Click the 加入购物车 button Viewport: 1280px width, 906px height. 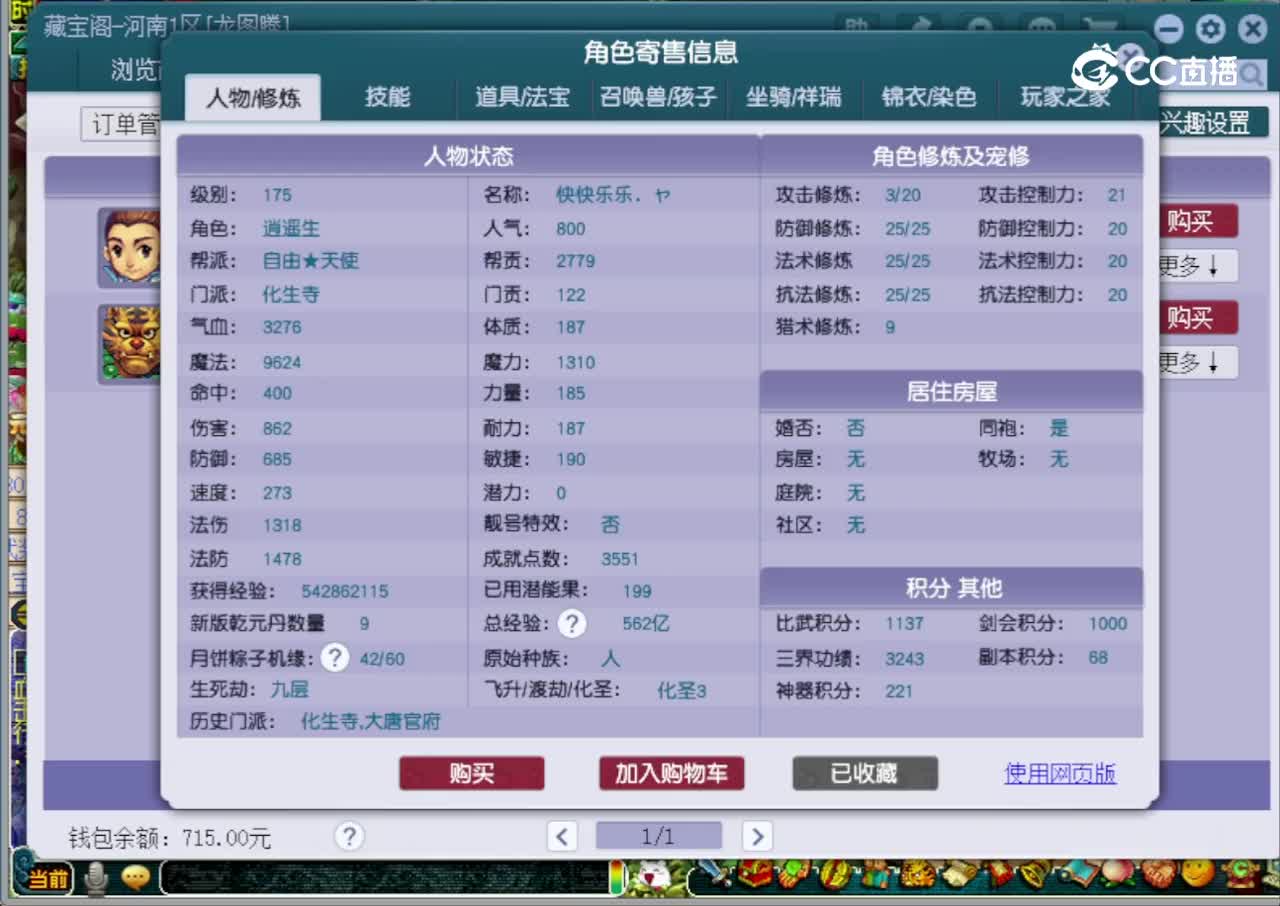pos(671,773)
